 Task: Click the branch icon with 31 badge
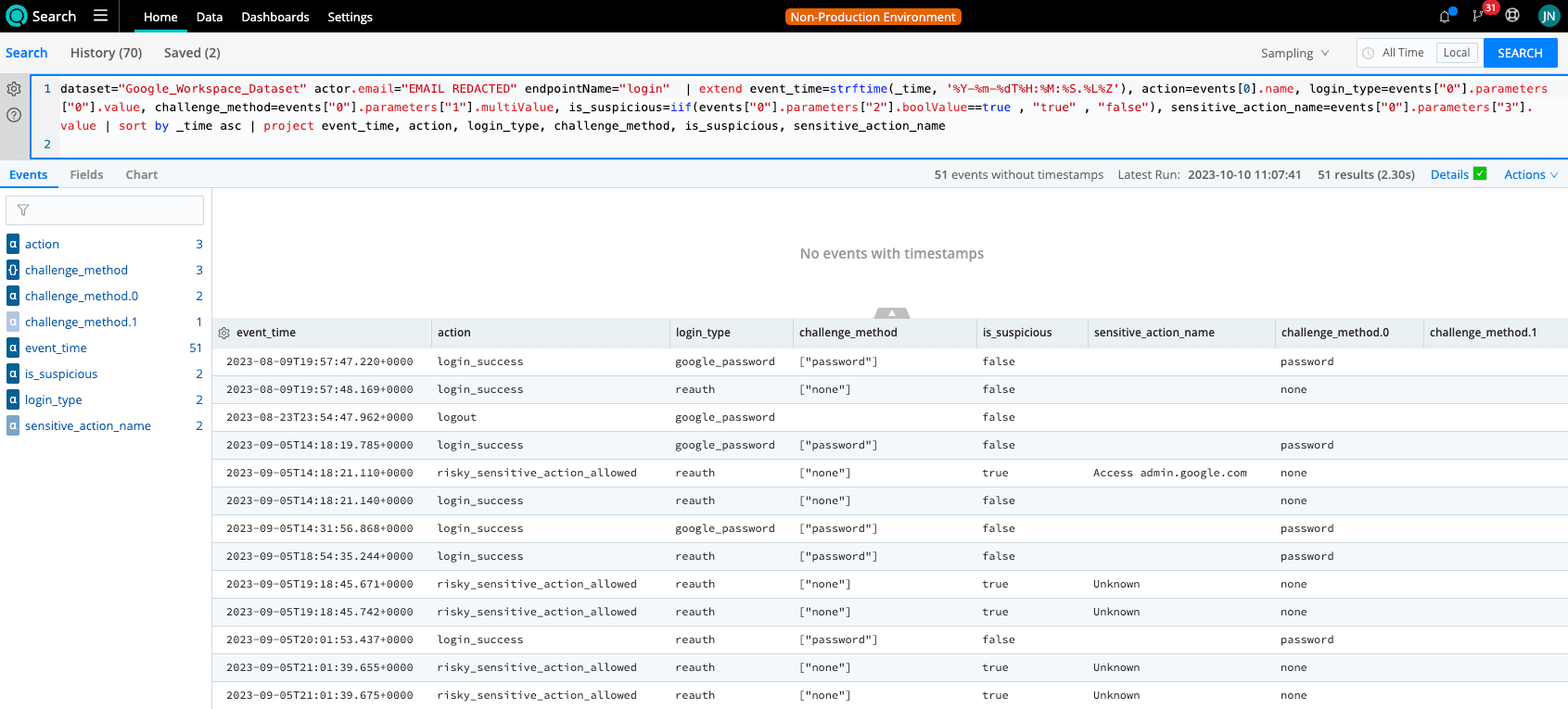(x=1477, y=17)
